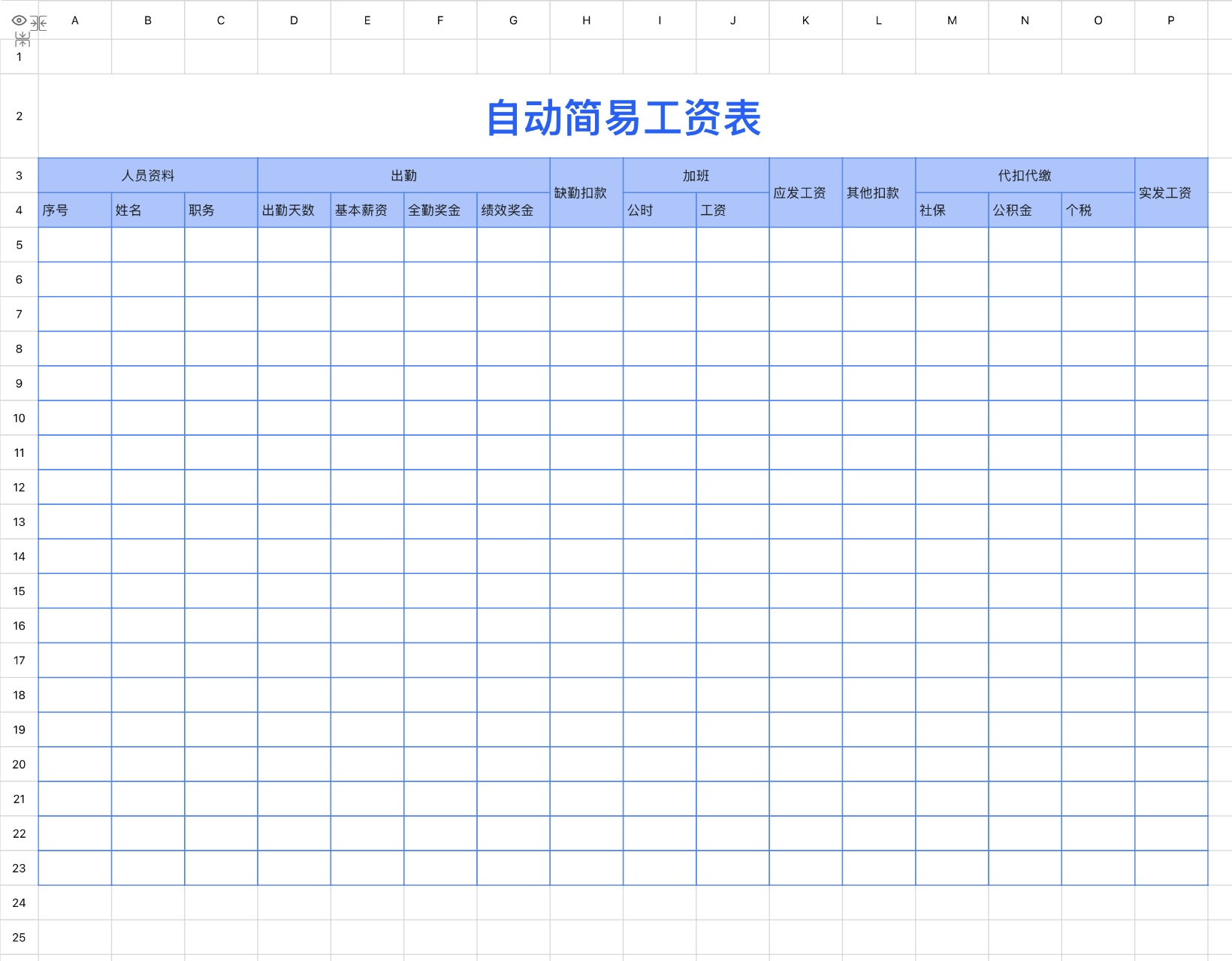Toggle the eye visibility icon

20,20
